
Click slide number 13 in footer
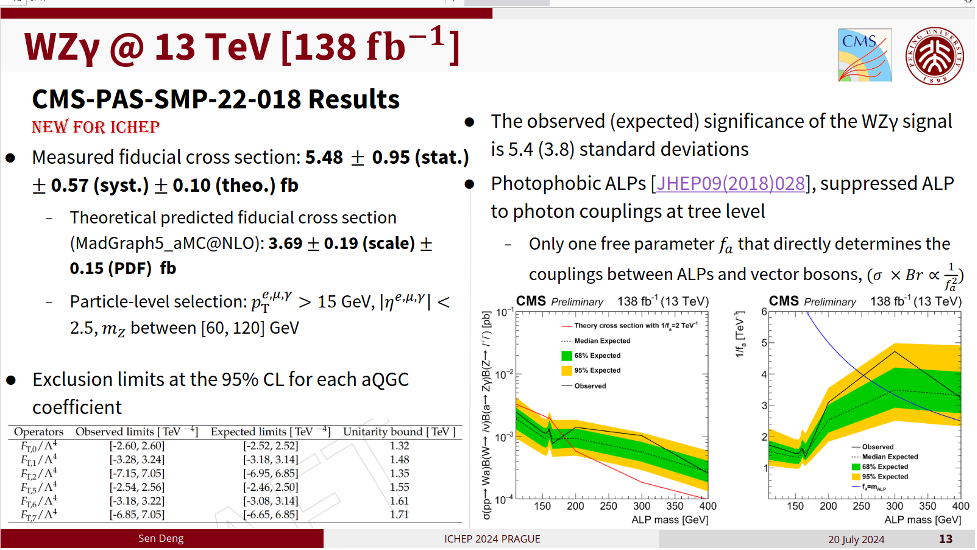(x=944, y=539)
